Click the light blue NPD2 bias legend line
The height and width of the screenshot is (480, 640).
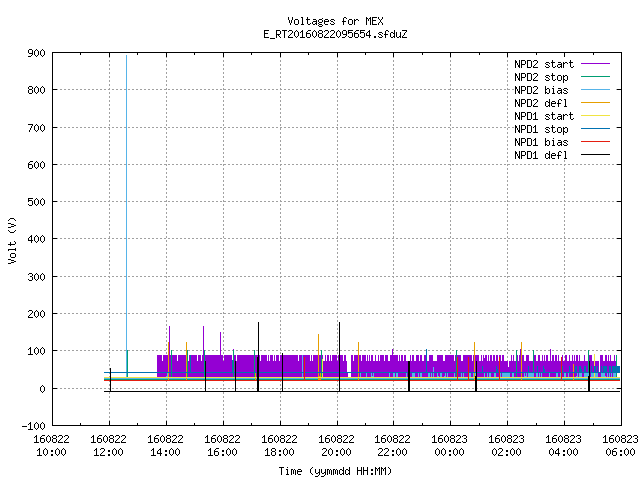tap(595, 90)
